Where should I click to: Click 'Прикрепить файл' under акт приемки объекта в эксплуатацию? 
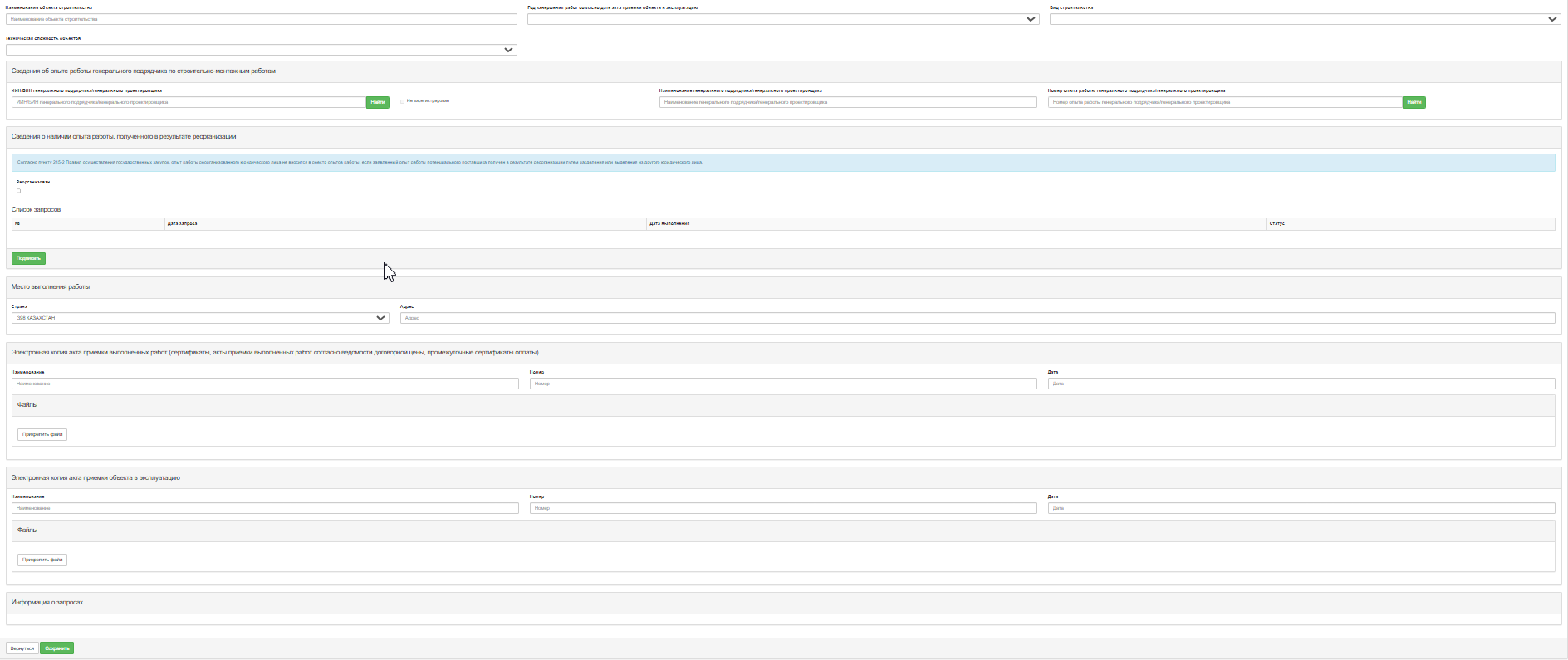coord(42,560)
